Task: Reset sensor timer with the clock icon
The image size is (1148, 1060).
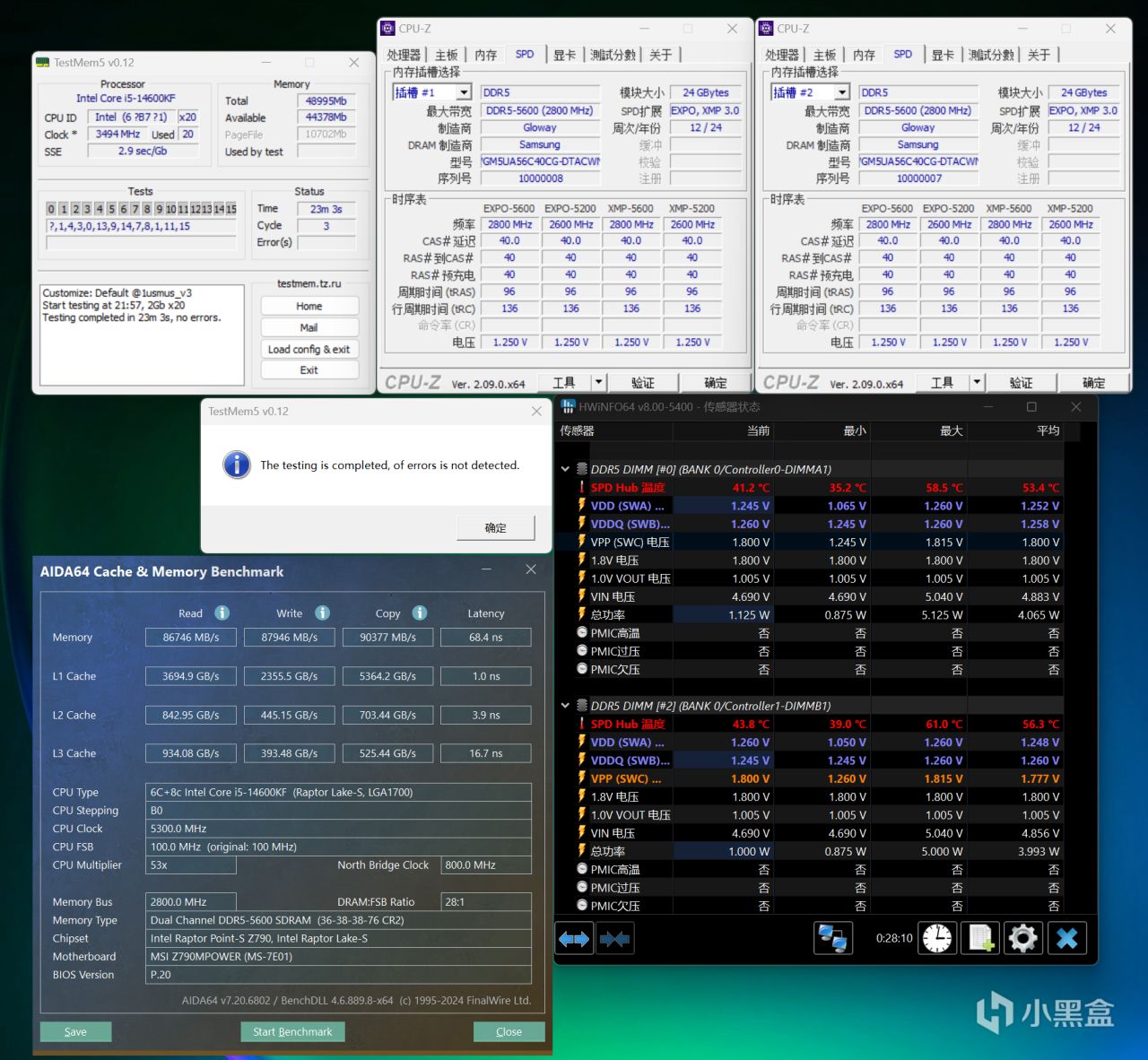Action: point(937,939)
